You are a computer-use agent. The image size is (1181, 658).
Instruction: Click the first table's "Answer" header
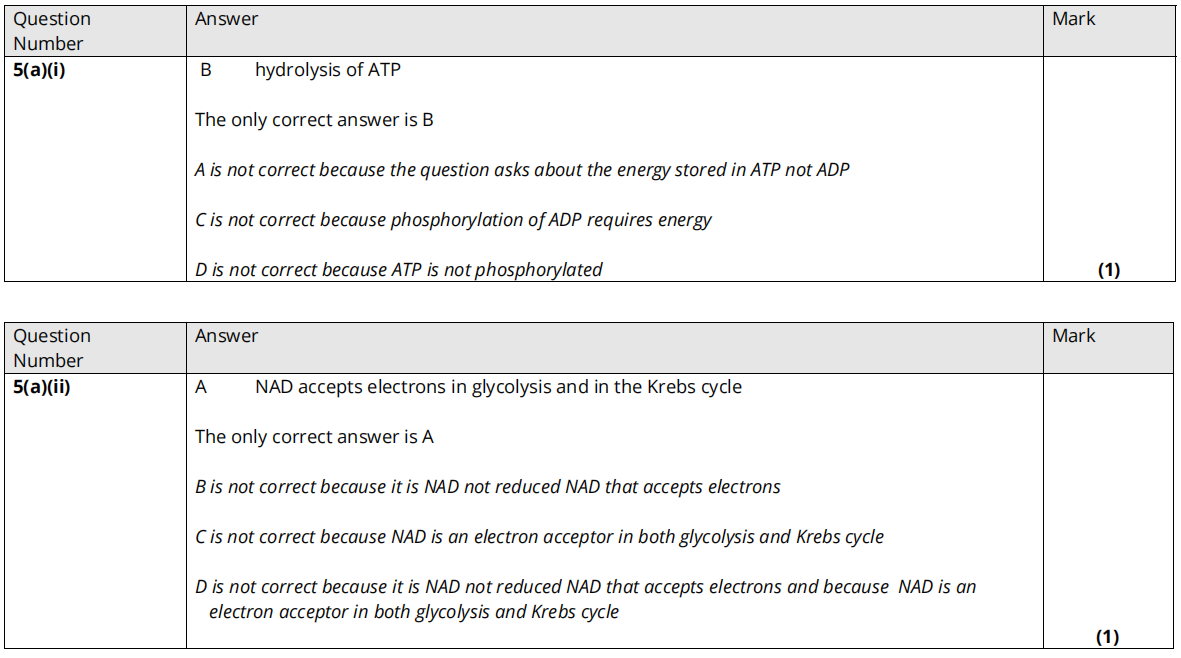[226, 19]
